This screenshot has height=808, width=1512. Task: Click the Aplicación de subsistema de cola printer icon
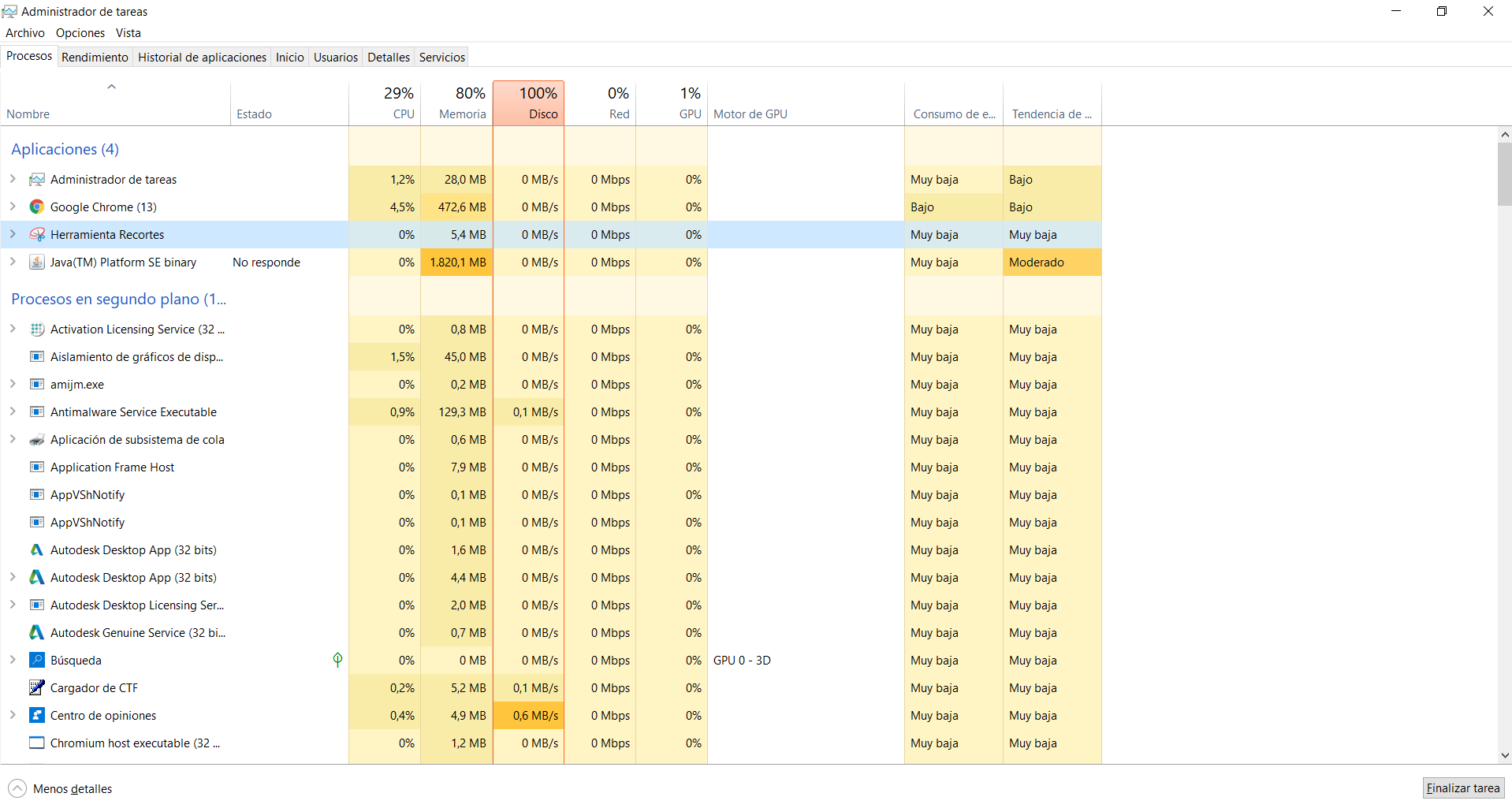(x=36, y=440)
